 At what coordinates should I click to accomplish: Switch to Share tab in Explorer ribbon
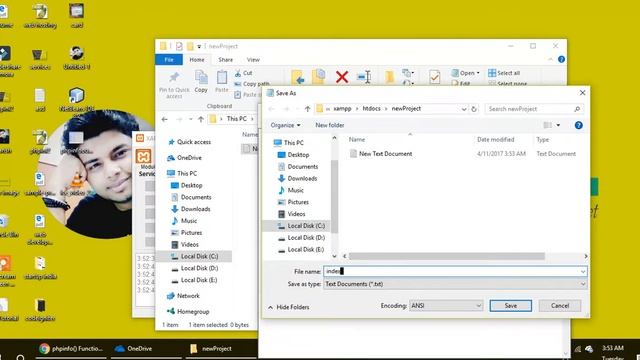click(x=225, y=60)
